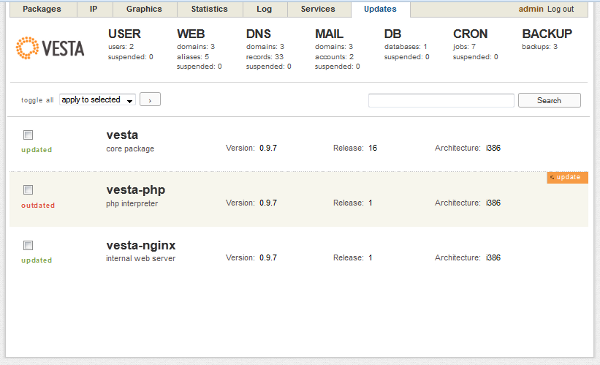Screen dimensions: 600x365
Task: Go to the Services tab
Action: click(318, 9)
